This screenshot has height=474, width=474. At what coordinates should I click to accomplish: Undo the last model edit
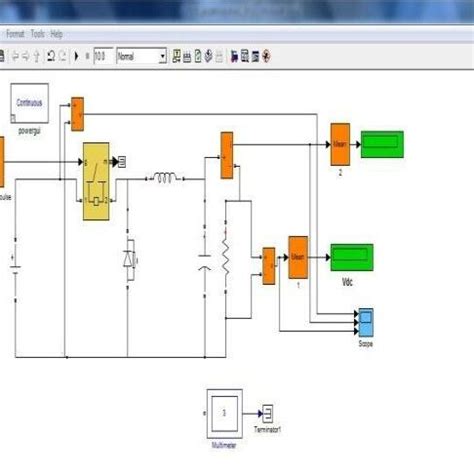pos(51,56)
